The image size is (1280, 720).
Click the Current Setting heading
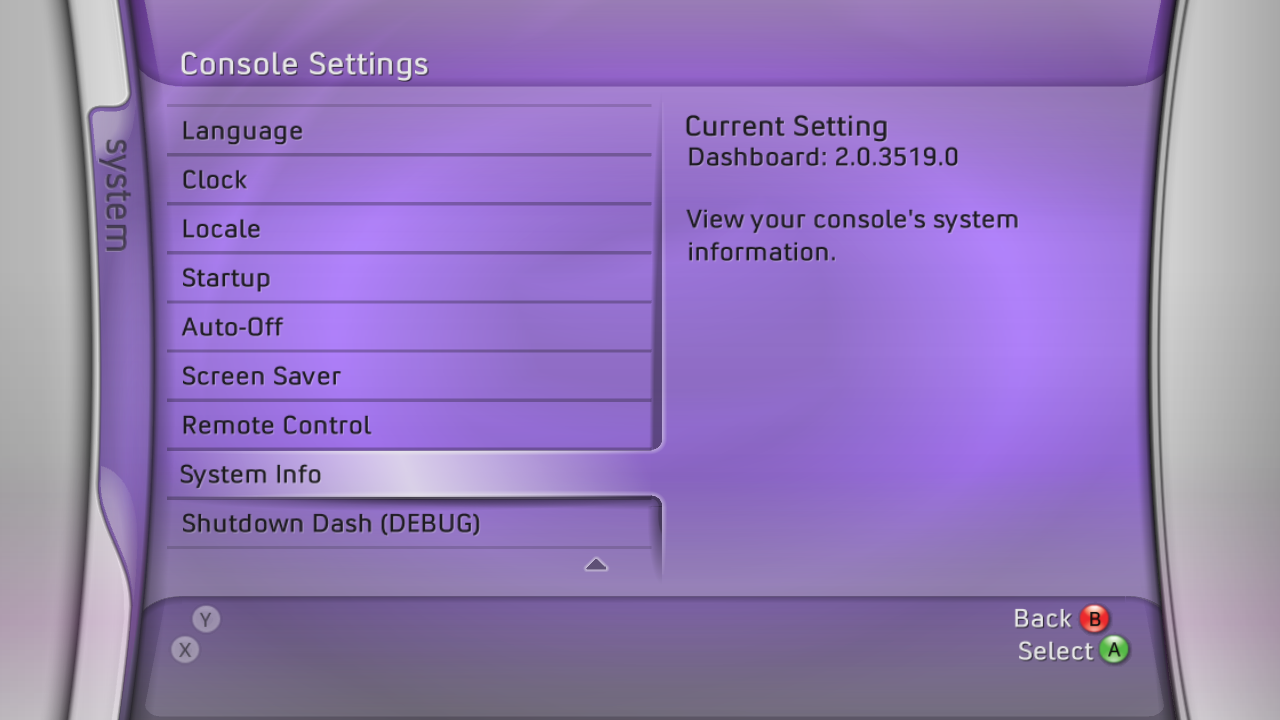point(786,126)
